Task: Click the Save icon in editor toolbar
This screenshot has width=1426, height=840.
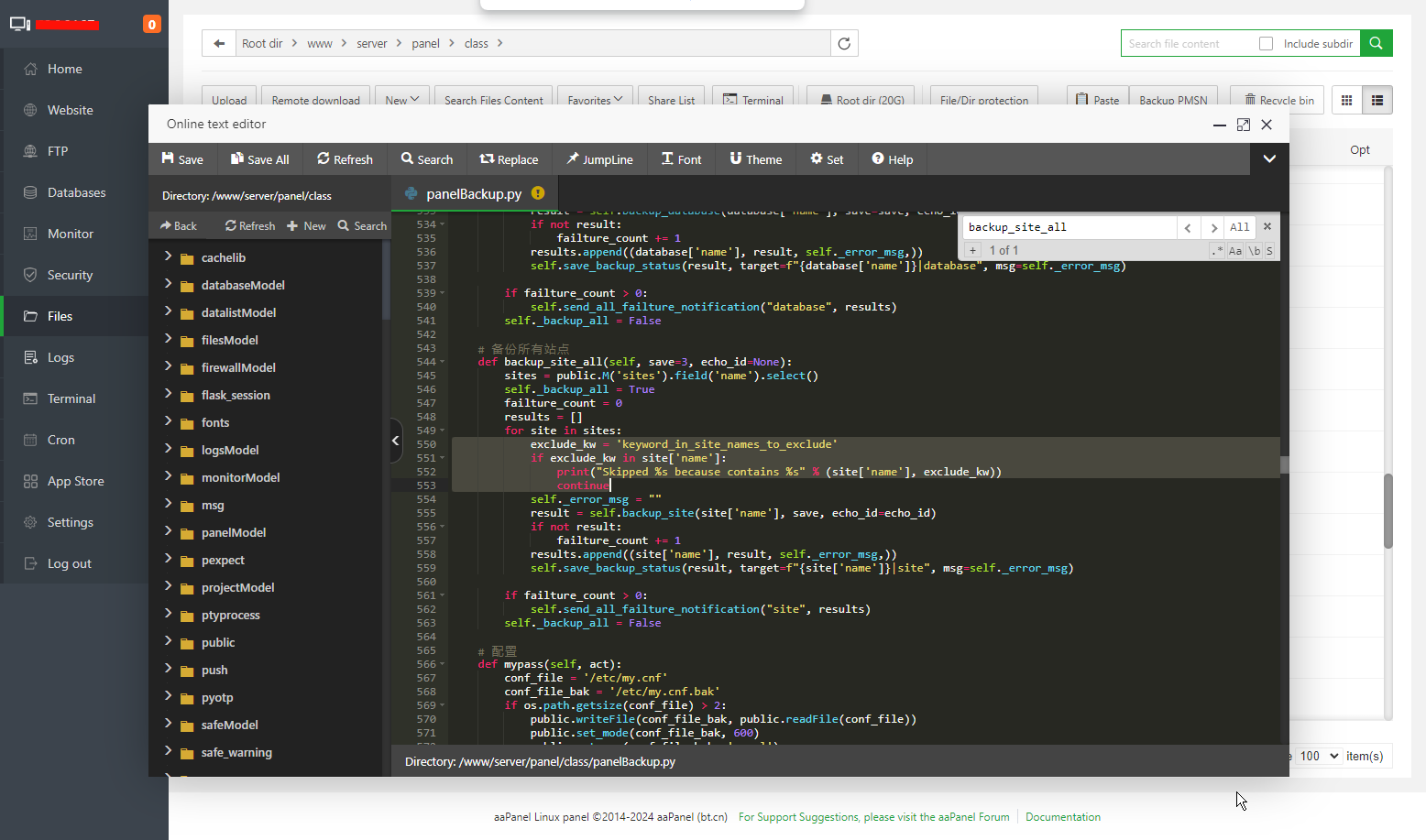Action: [x=169, y=158]
